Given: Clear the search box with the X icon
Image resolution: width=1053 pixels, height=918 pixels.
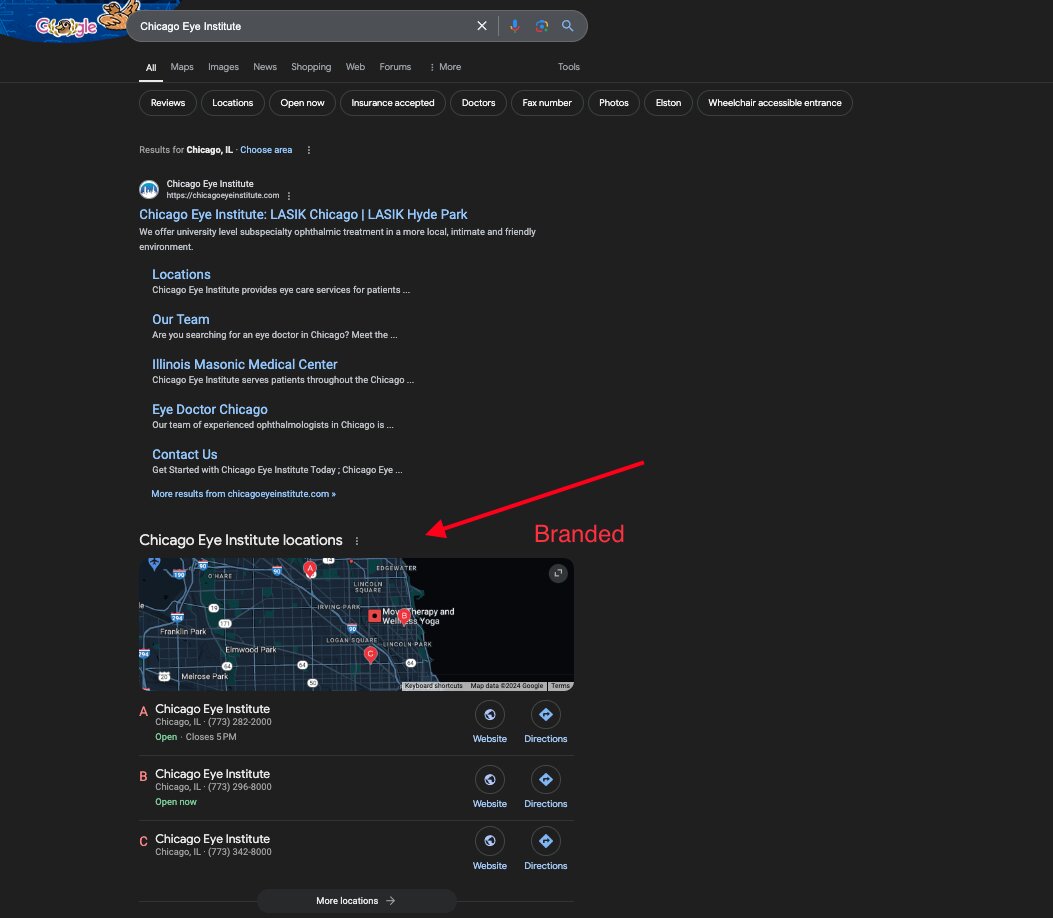Looking at the screenshot, I should pos(482,26).
